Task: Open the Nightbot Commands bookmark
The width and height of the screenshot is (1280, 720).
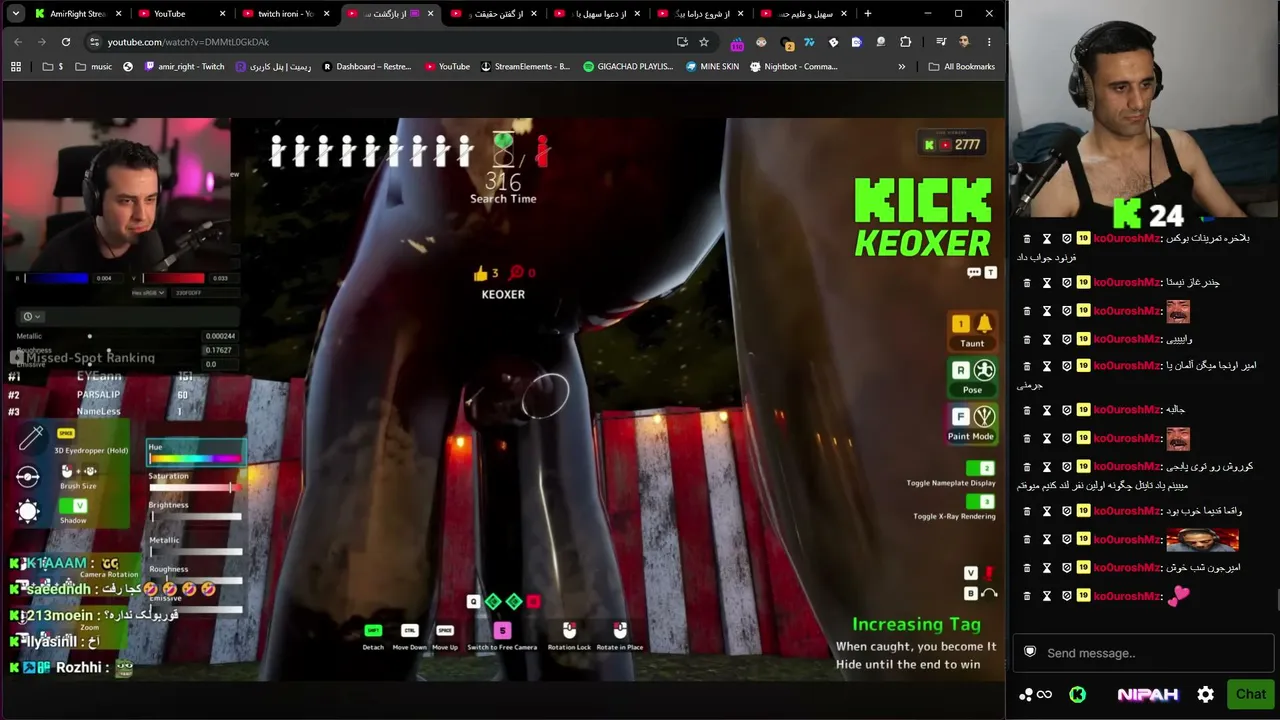Action: 793,67
